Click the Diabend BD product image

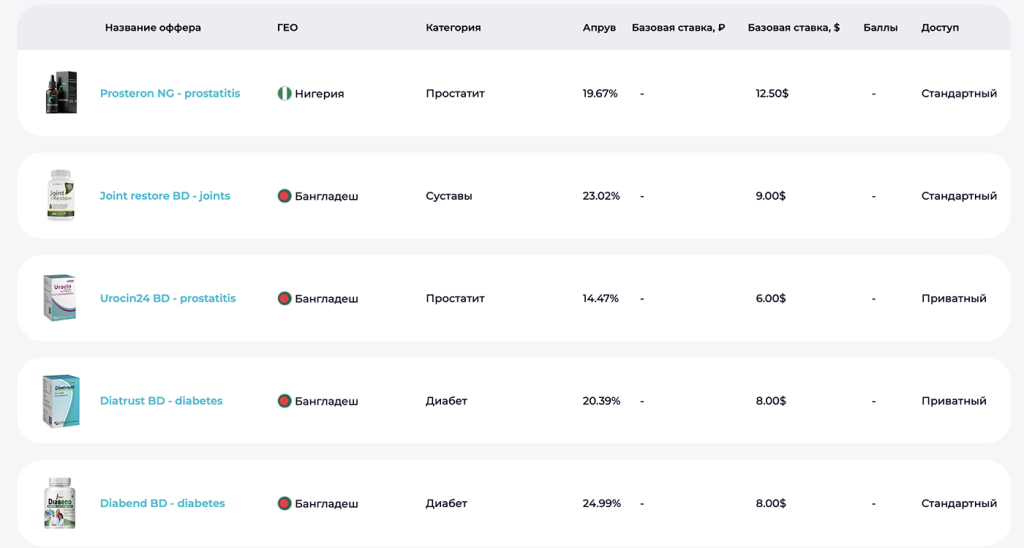[x=60, y=503]
